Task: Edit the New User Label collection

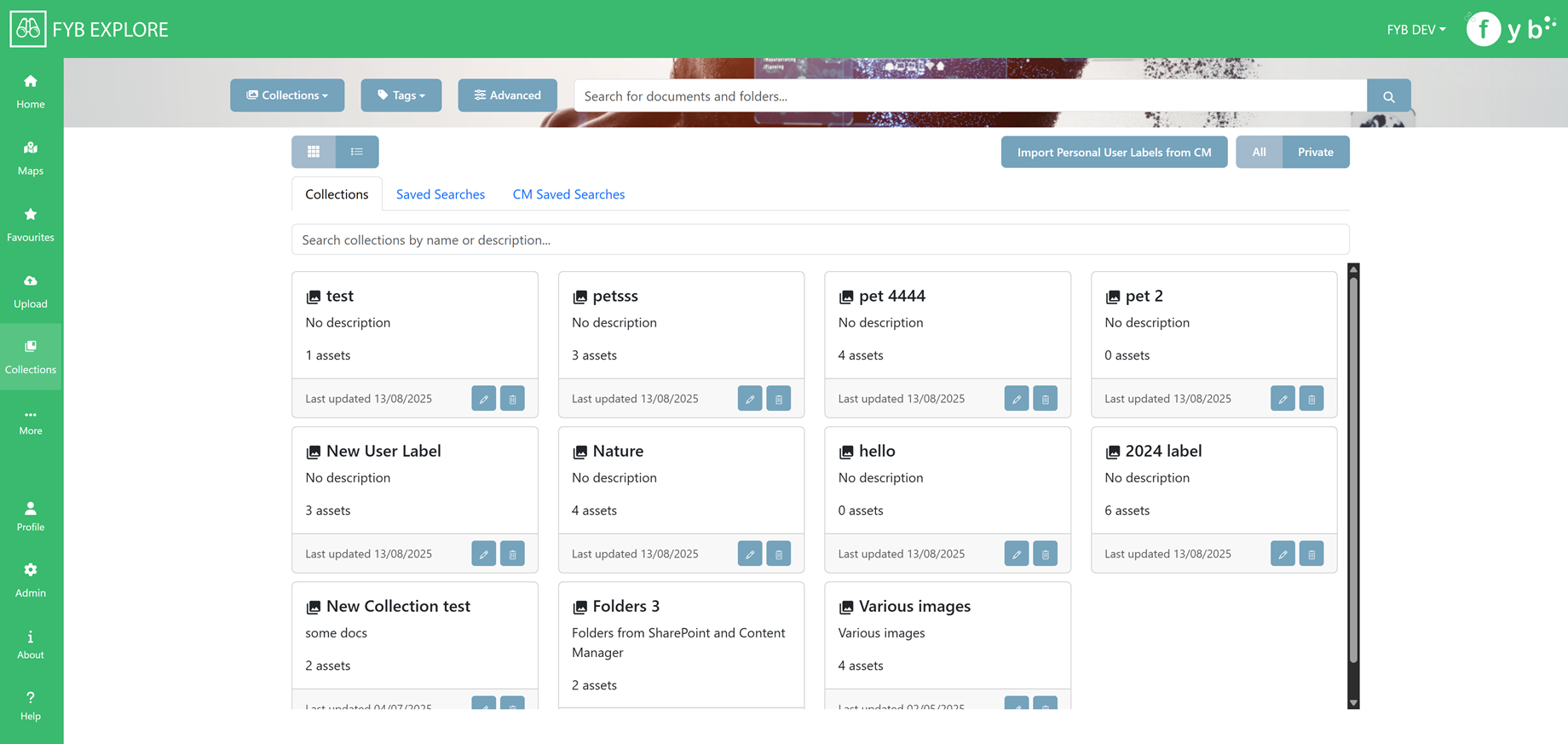Action: 484,554
